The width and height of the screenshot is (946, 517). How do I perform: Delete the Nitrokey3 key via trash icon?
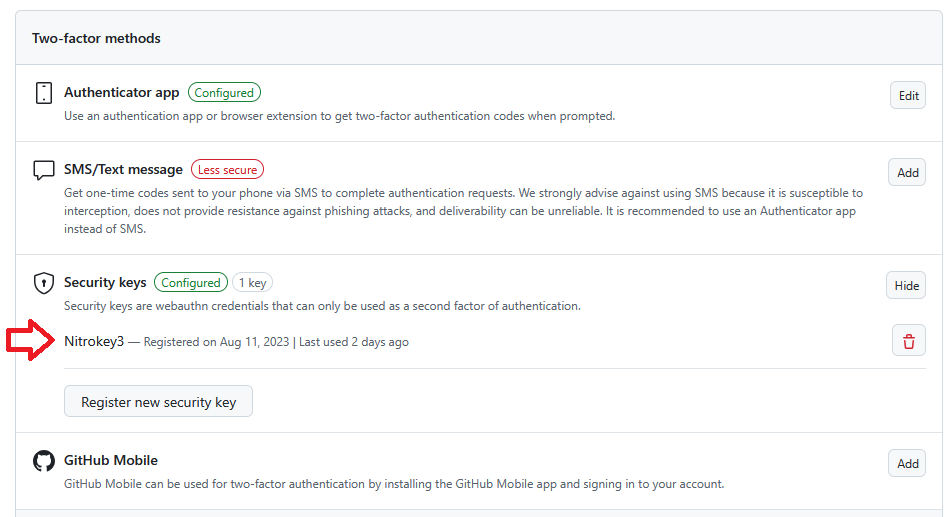pos(908,341)
